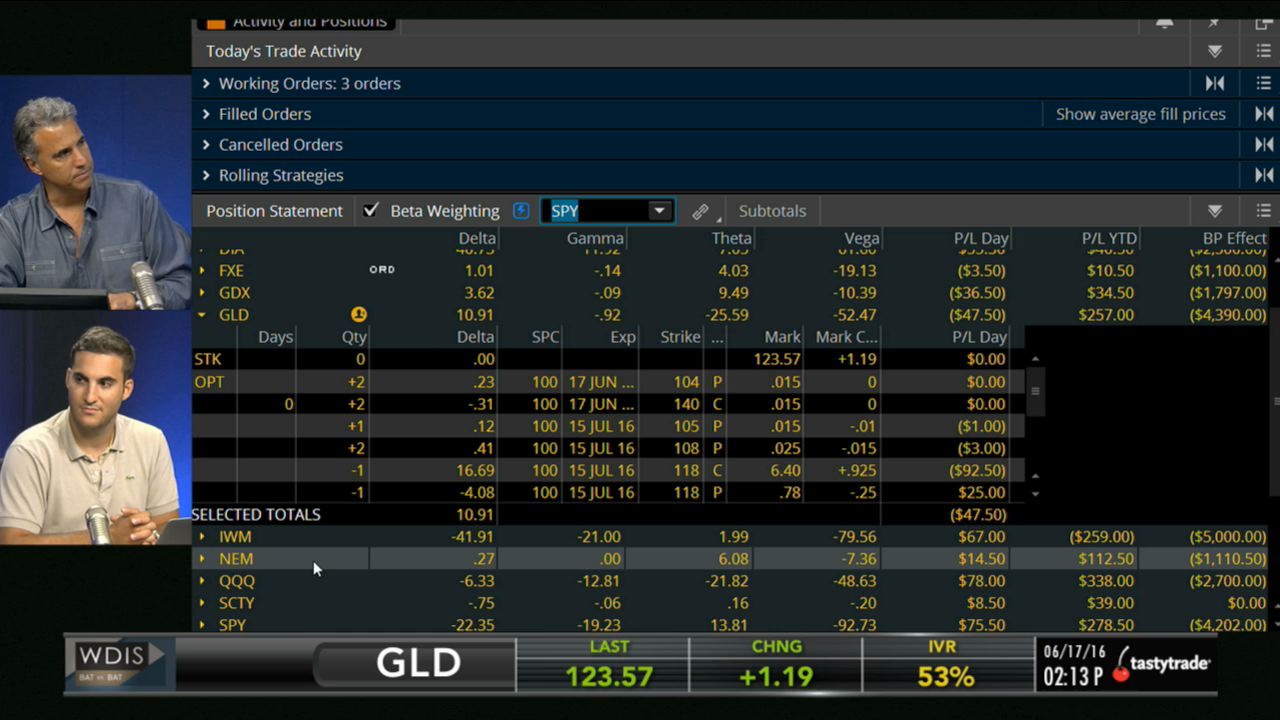Select QQQ P/L YTD value $338.00
The width and height of the screenshot is (1280, 720).
(x=1106, y=581)
